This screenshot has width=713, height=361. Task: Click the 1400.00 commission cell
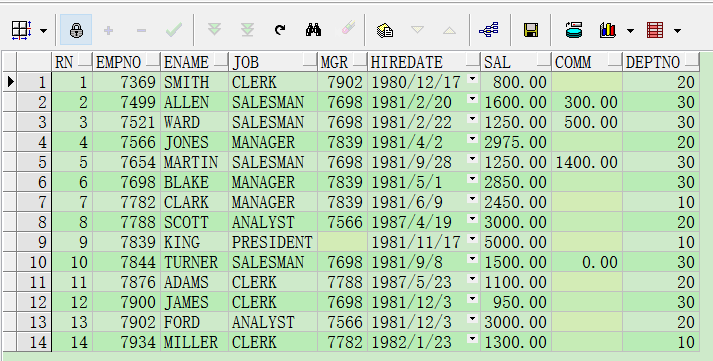coord(587,162)
